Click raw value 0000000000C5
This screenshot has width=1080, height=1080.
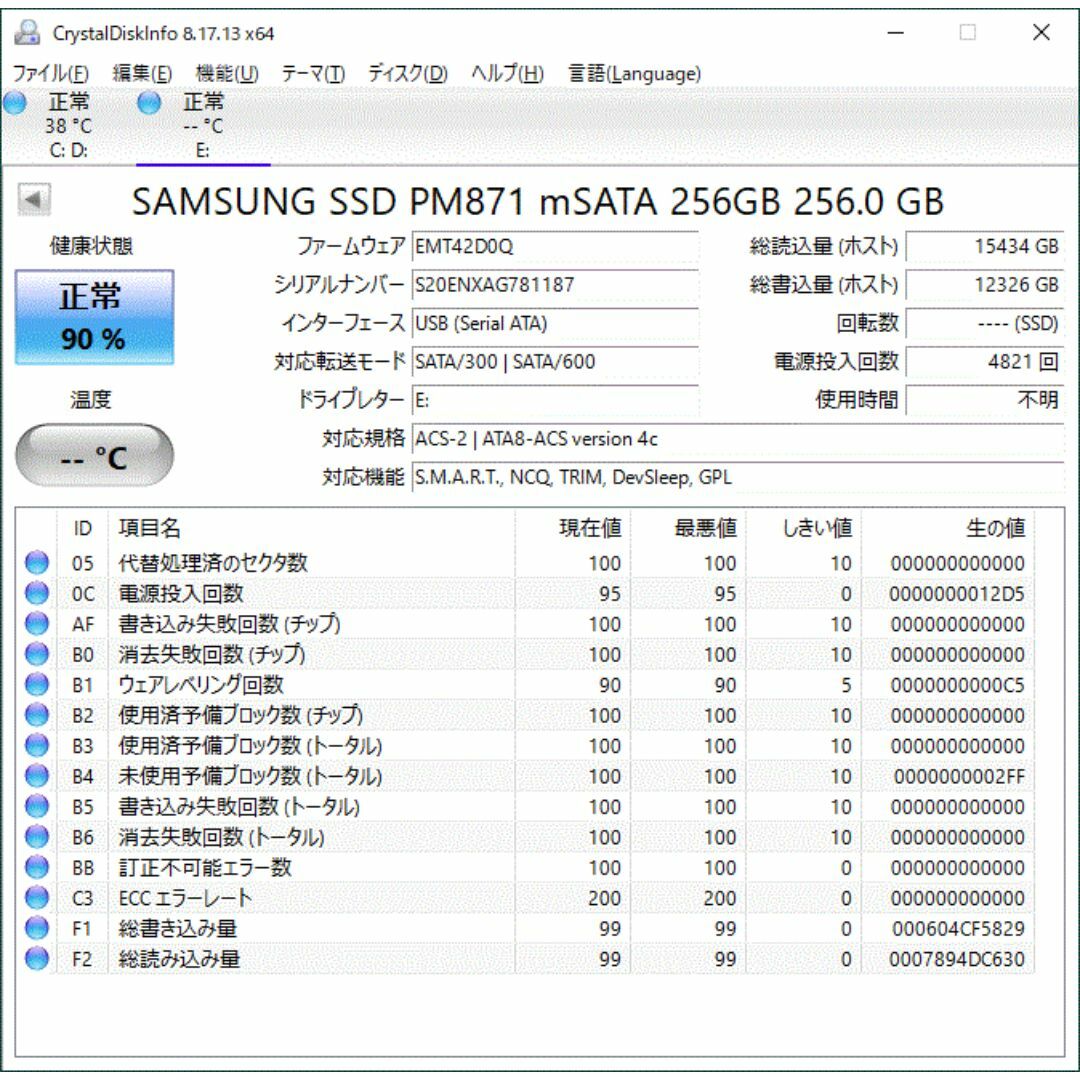pos(957,685)
